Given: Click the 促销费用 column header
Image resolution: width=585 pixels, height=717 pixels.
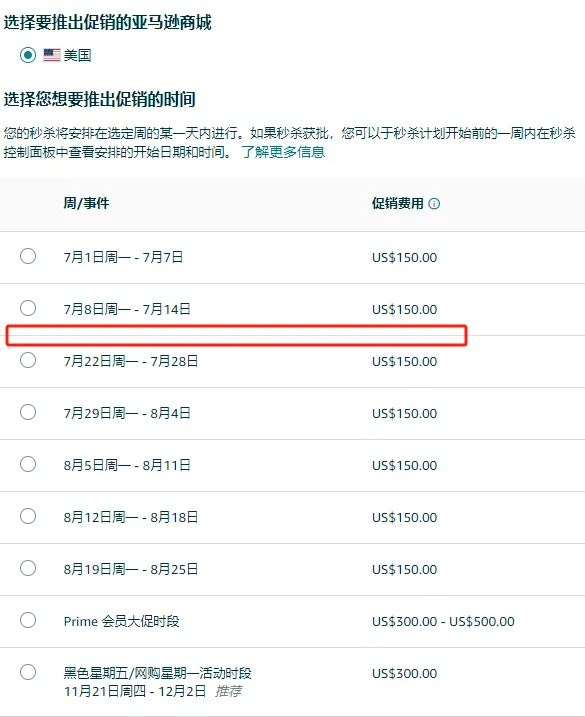Looking at the screenshot, I should click(x=397, y=203).
